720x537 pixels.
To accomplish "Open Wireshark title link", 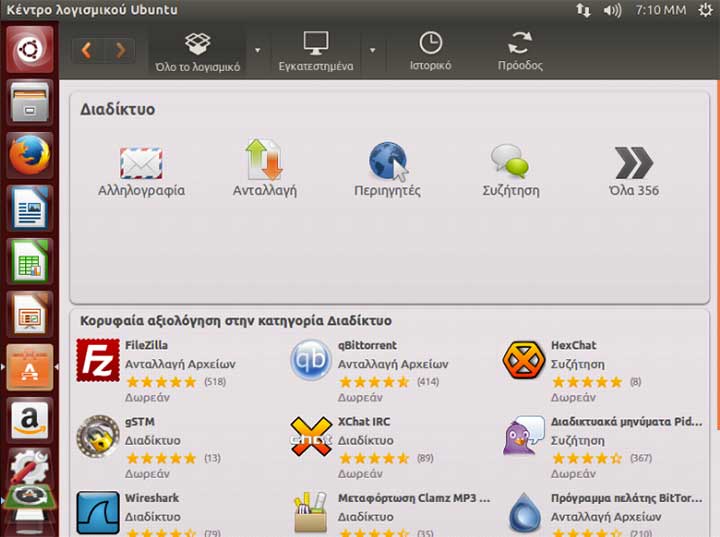I will [152, 498].
